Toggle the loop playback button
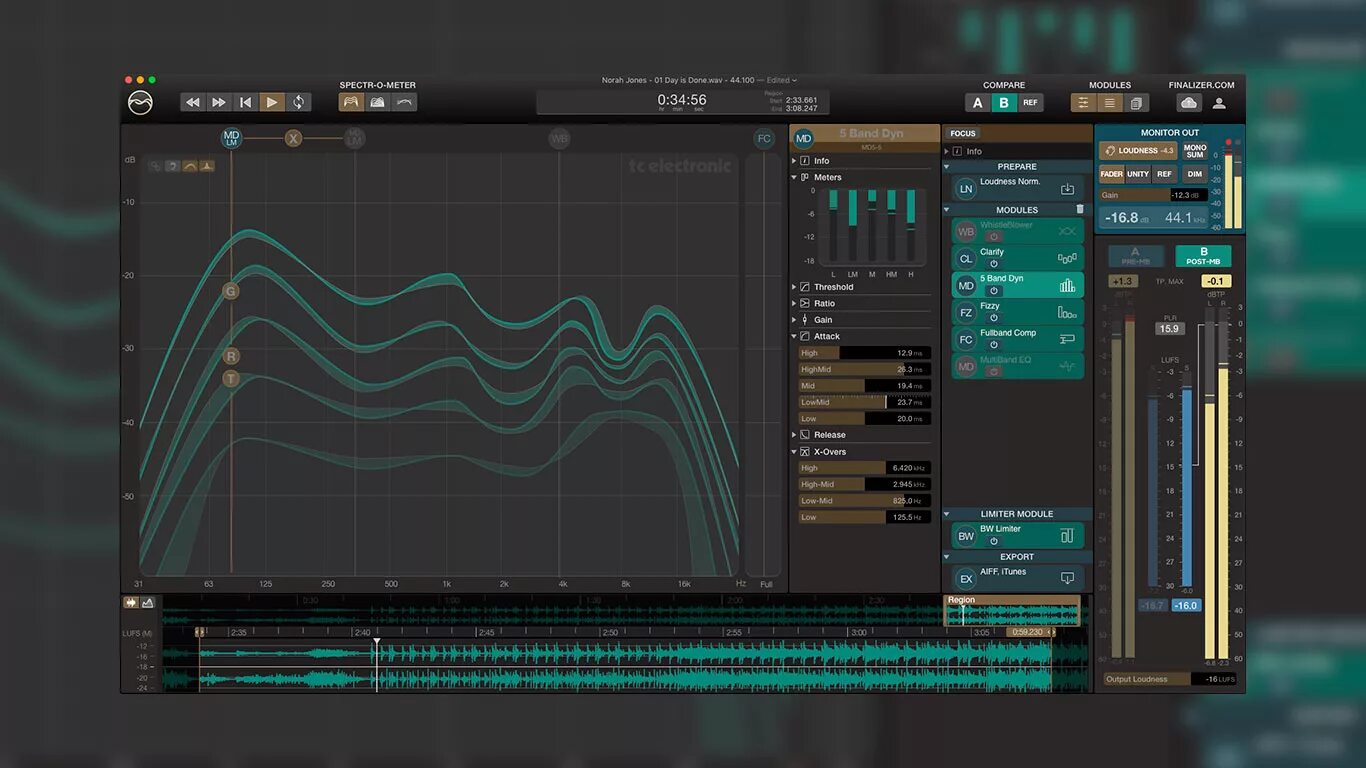 298,102
